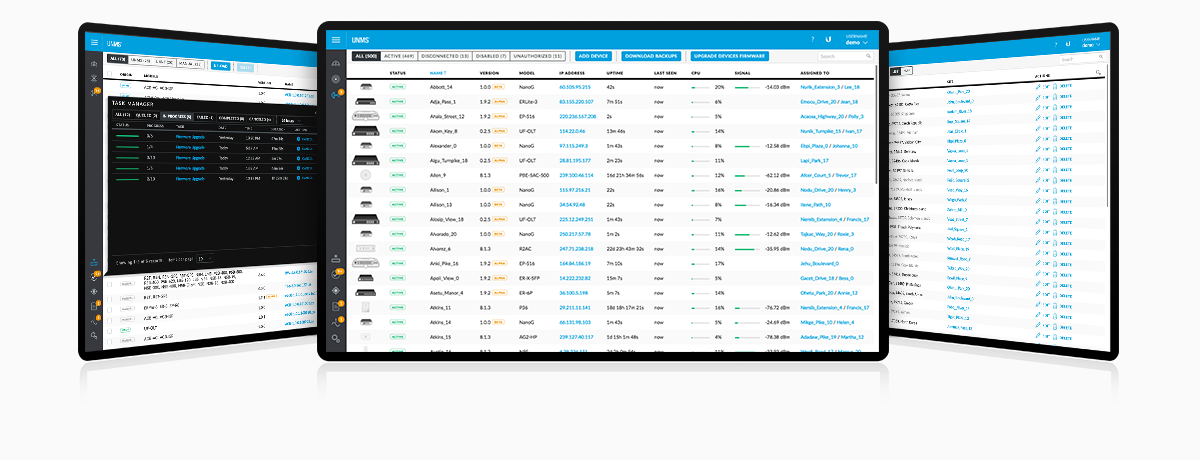Sort the table by Name column
Viewport: 1200px width, 460px height.
coord(437,73)
